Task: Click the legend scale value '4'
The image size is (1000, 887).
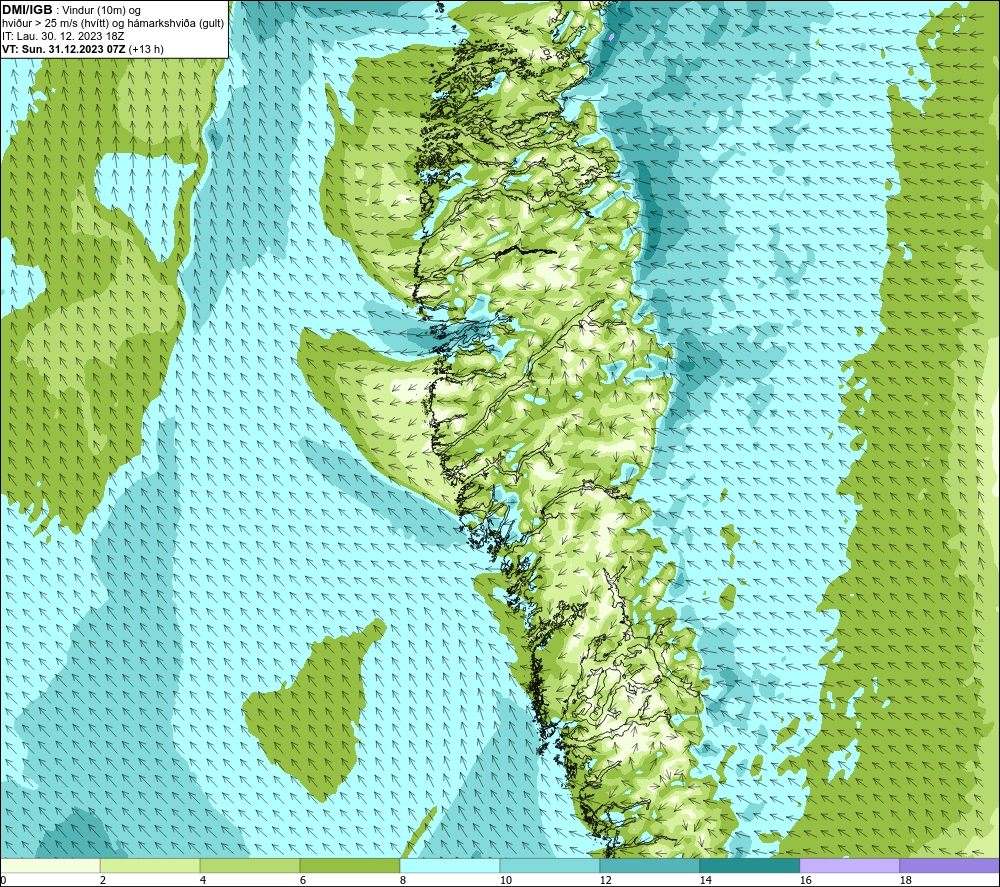Action: tap(203, 880)
